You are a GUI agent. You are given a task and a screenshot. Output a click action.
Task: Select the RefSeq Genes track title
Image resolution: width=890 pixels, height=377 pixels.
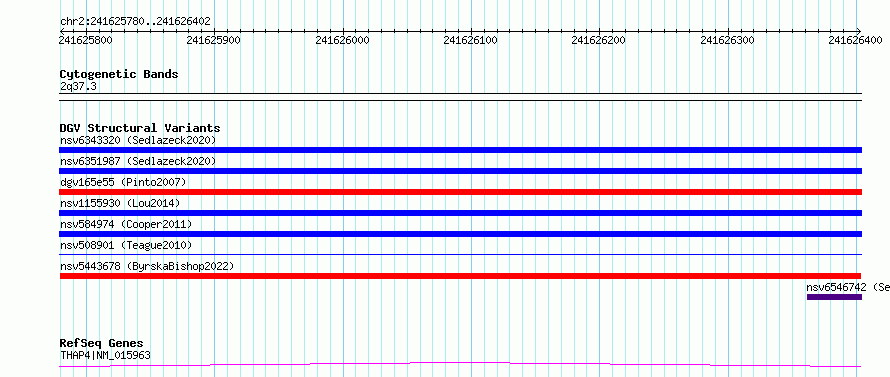[102, 344]
